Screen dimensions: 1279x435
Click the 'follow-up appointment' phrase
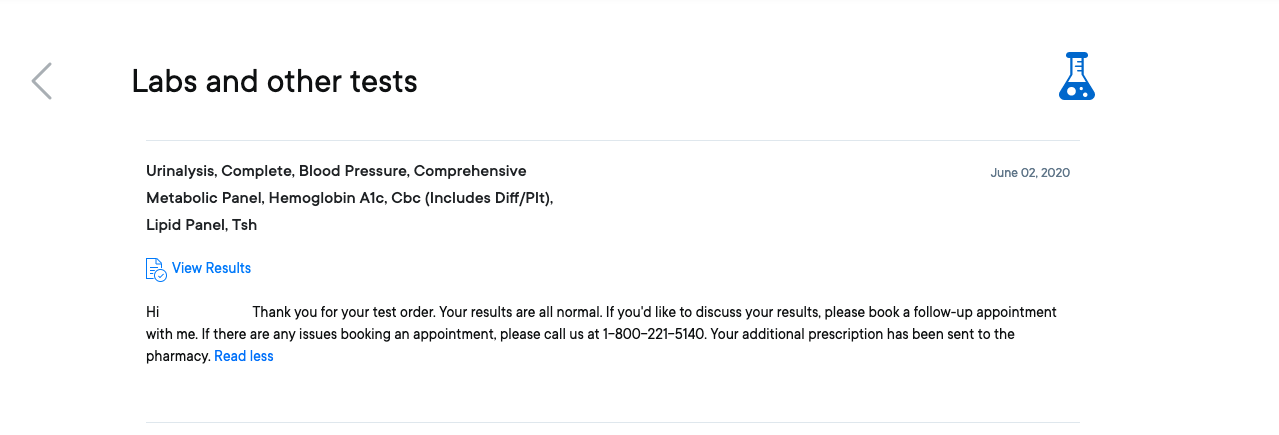click(985, 312)
